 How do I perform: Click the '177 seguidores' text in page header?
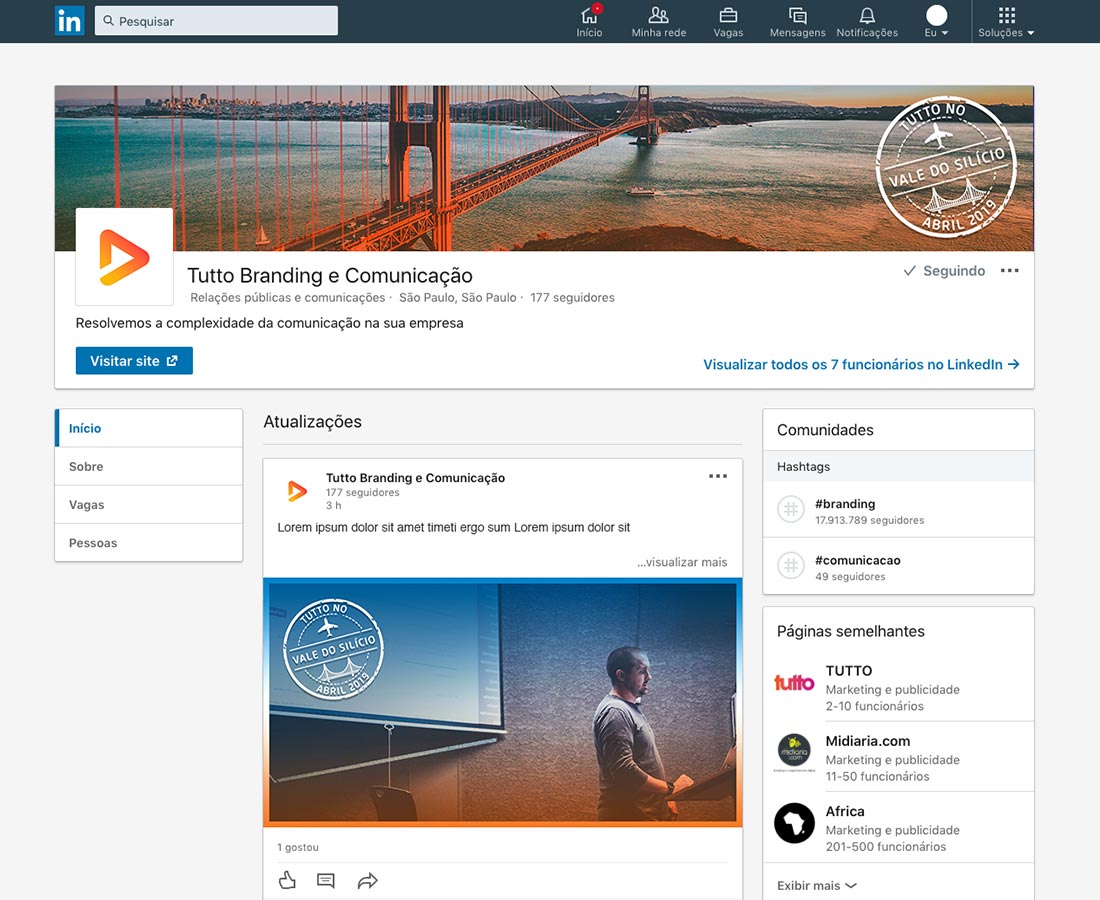tap(572, 297)
